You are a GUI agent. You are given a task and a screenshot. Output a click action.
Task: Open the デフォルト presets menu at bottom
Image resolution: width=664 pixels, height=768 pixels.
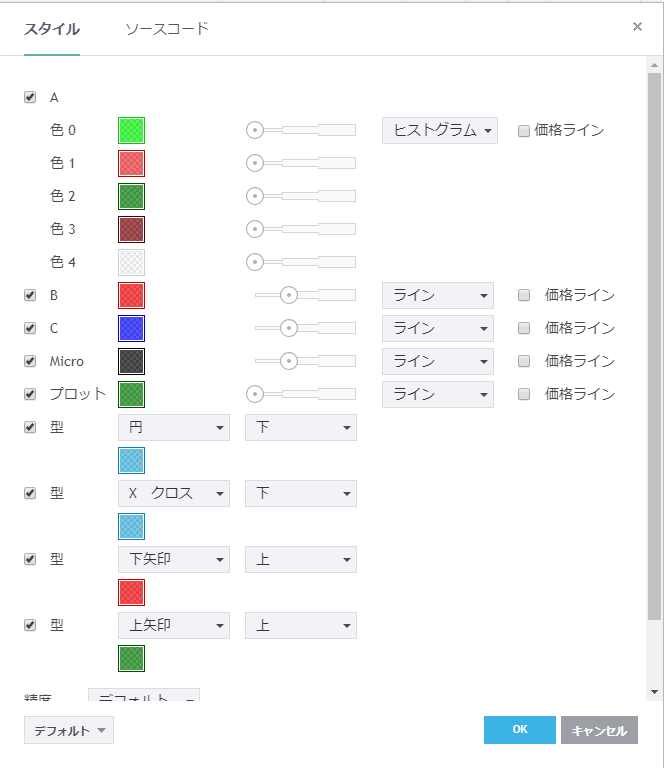[69, 730]
